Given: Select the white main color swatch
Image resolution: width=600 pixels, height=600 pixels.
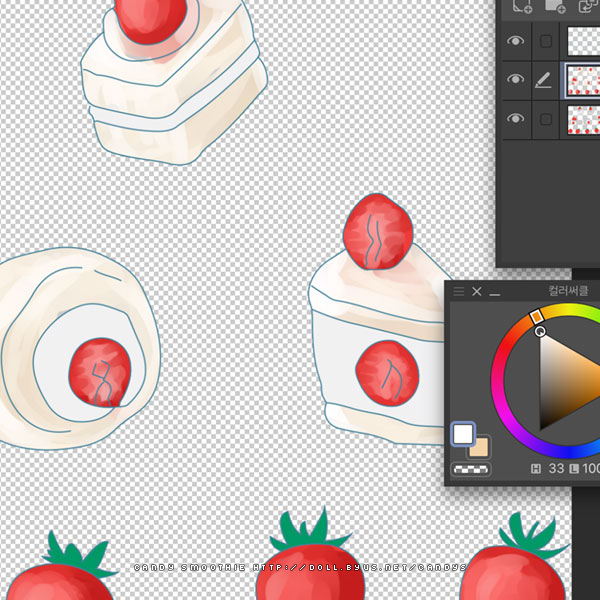Looking at the screenshot, I should pos(463,434).
